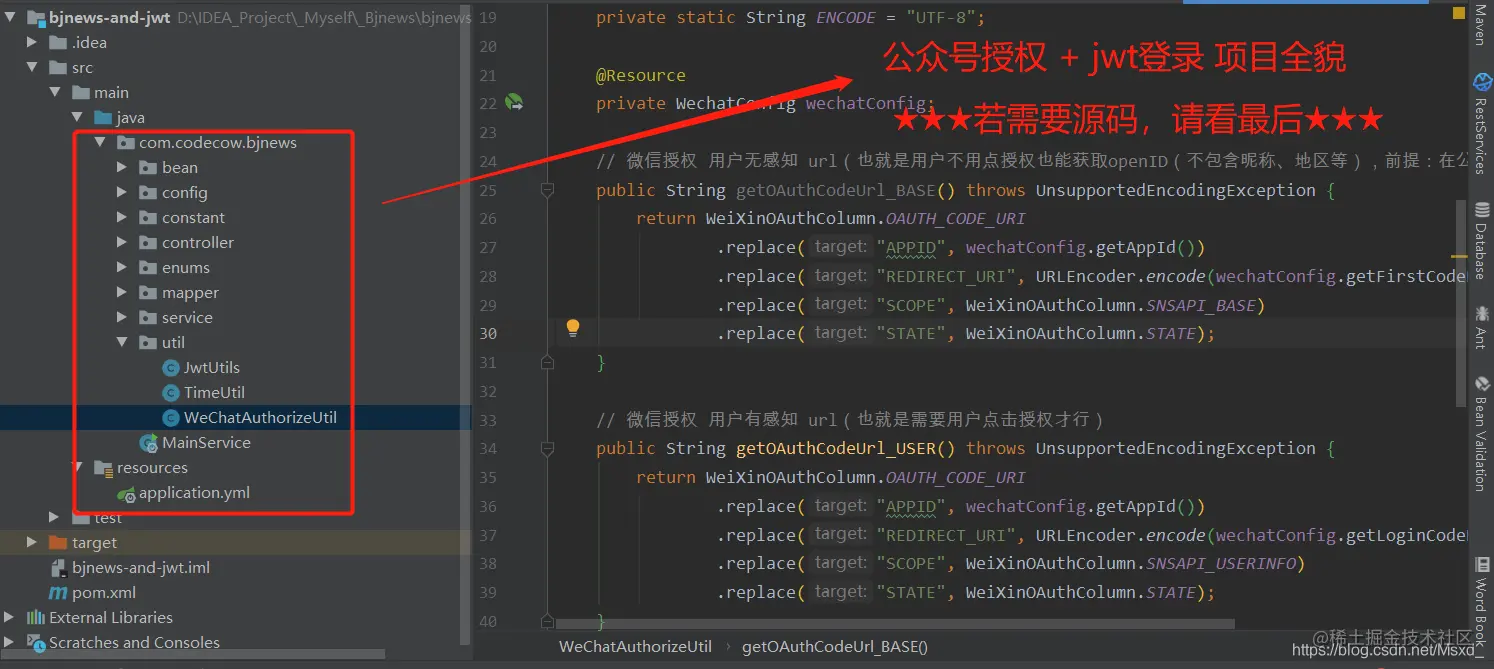Viewport: 1494px width, 669px height.
Task: Click the resources folder icon
Action: click(103, 468)
